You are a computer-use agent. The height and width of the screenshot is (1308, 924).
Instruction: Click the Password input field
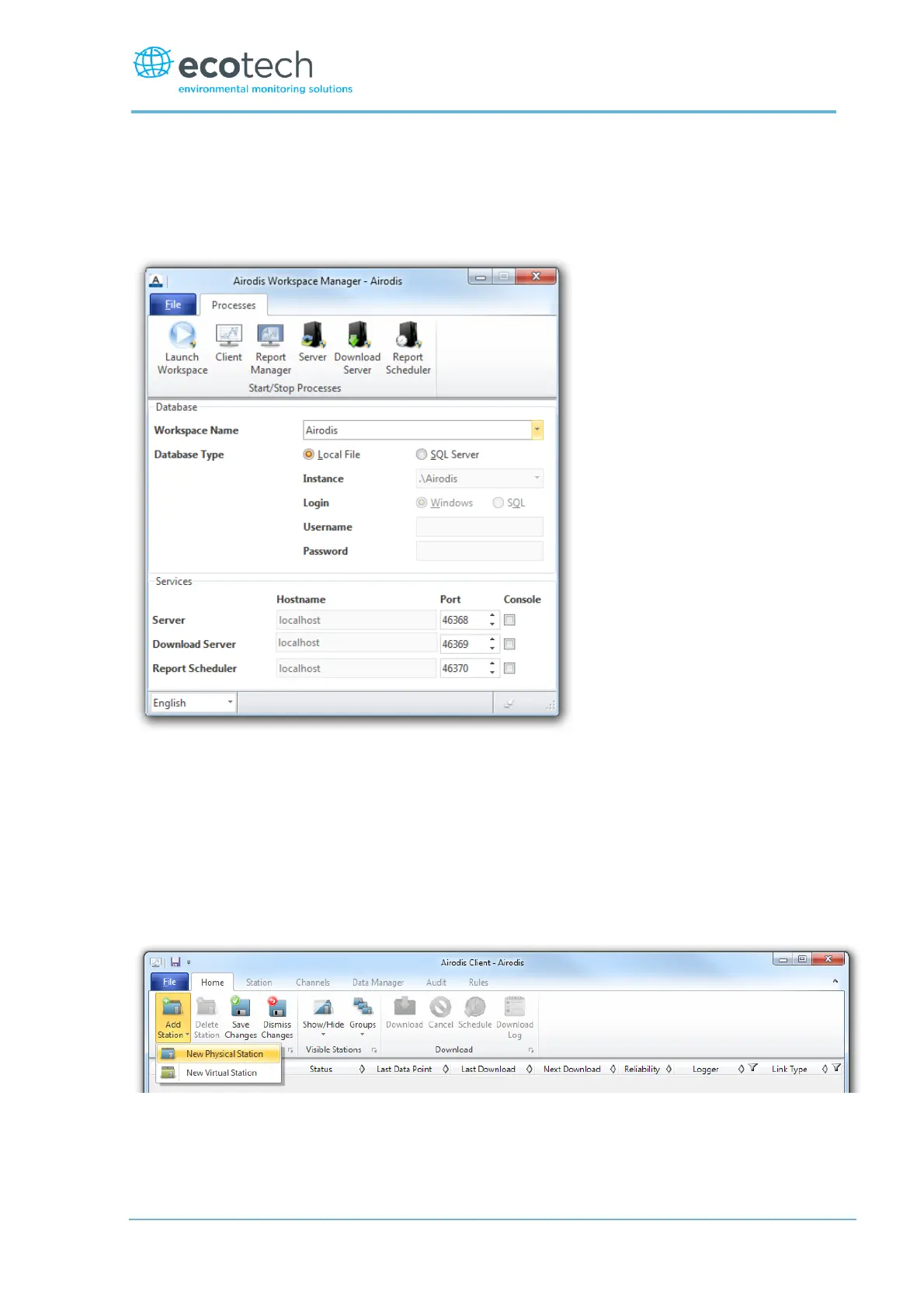tap(479, 551)
